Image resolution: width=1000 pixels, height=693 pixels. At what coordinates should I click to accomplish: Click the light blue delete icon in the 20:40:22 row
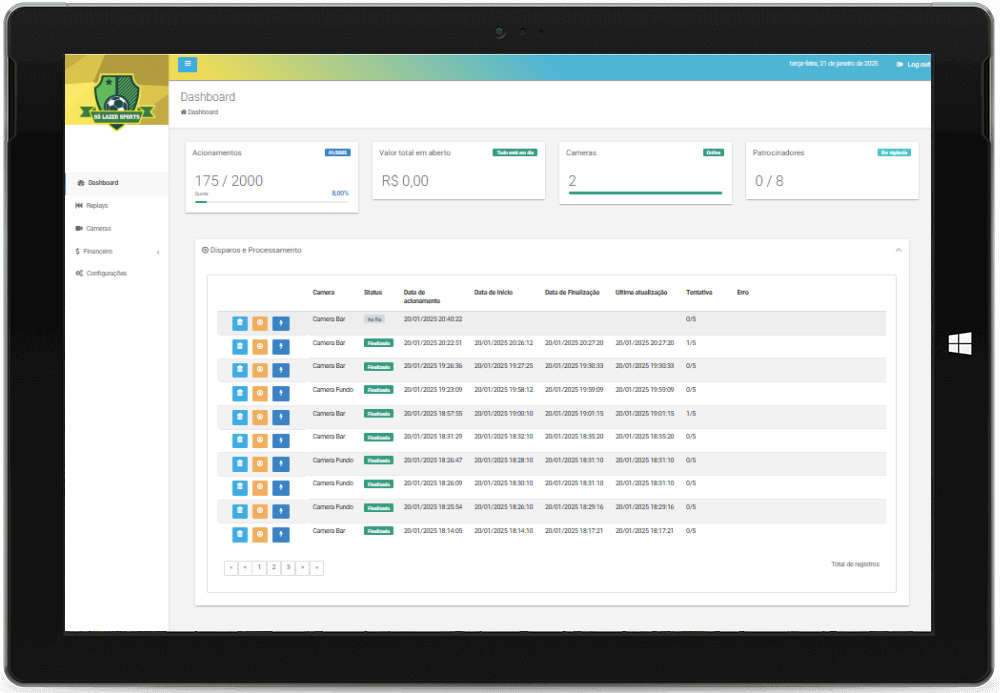click(x=240, y=323)
